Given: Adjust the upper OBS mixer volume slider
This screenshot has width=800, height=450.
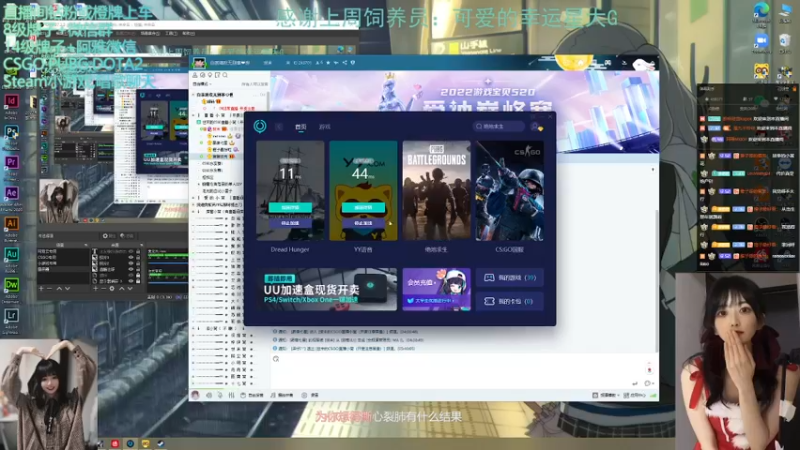Looking at the screenshot, I should [168, 263].
